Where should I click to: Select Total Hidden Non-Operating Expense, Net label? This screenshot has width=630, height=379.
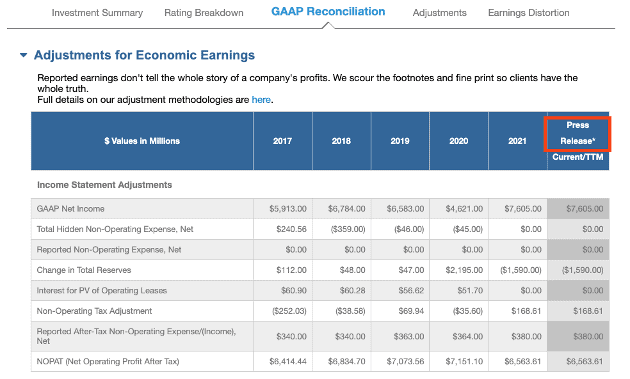[x=115, y=229]
